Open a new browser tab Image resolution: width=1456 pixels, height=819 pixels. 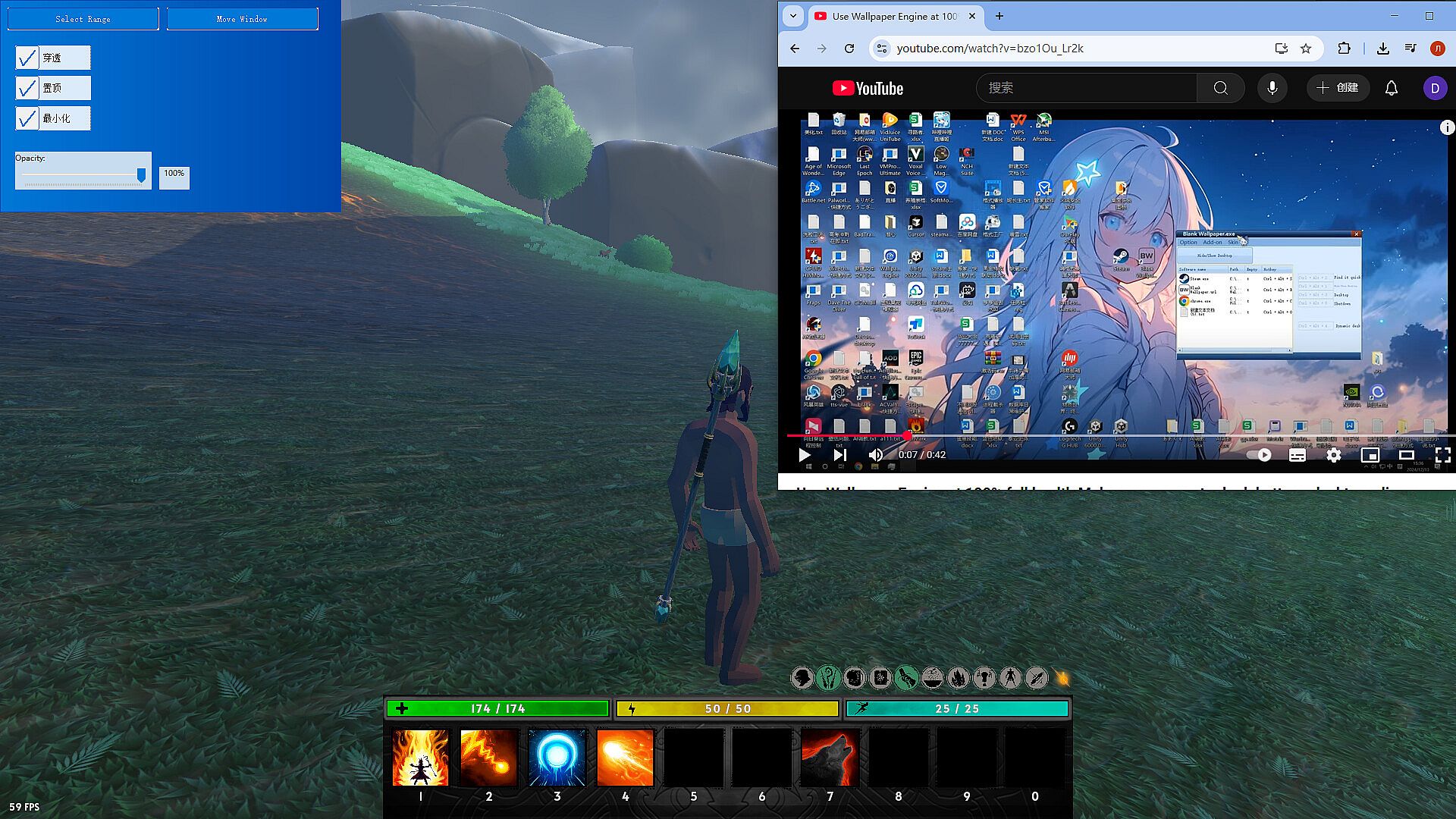point(999,16)
